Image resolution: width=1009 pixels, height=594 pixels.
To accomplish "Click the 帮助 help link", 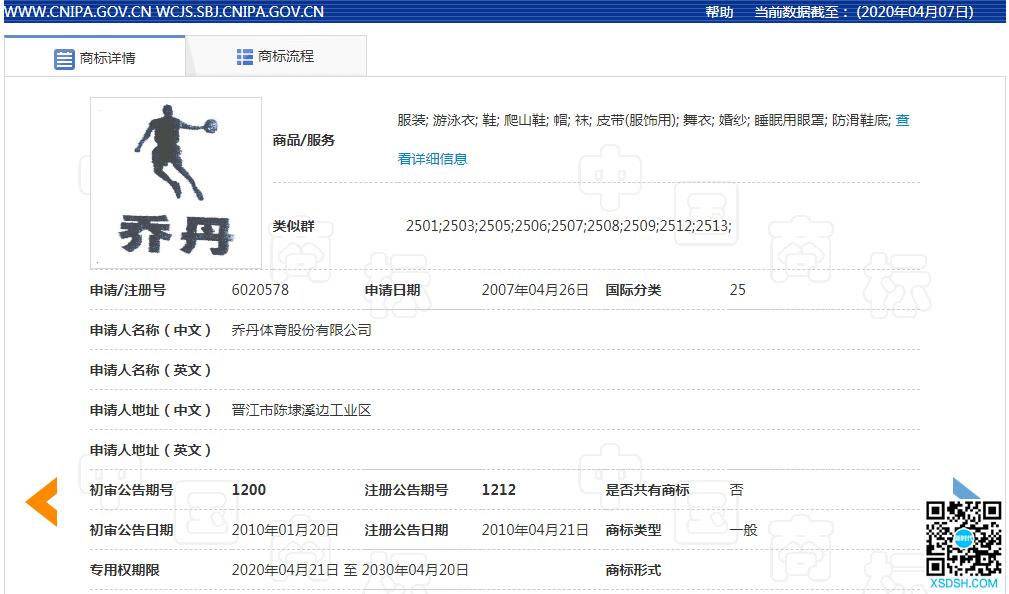I will click(x=719, y=12).
